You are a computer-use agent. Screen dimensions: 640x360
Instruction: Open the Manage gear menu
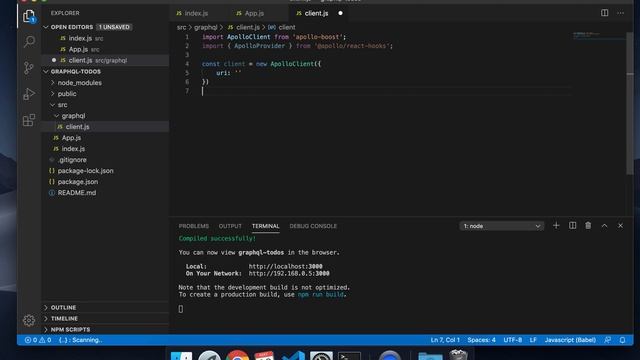[x=29, y=320]
